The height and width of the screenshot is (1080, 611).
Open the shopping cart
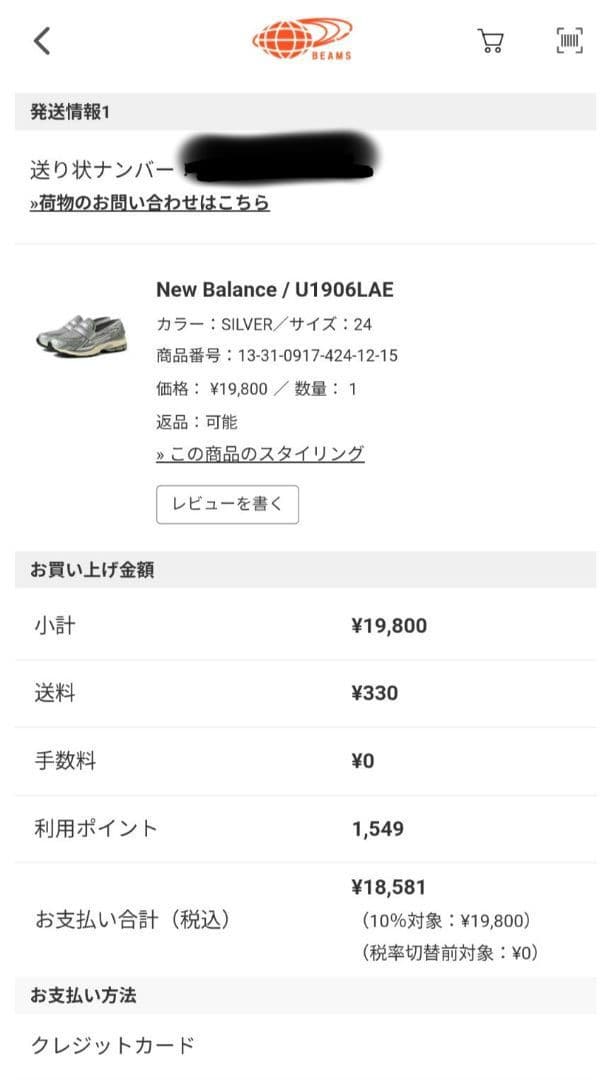pos(490,40)
